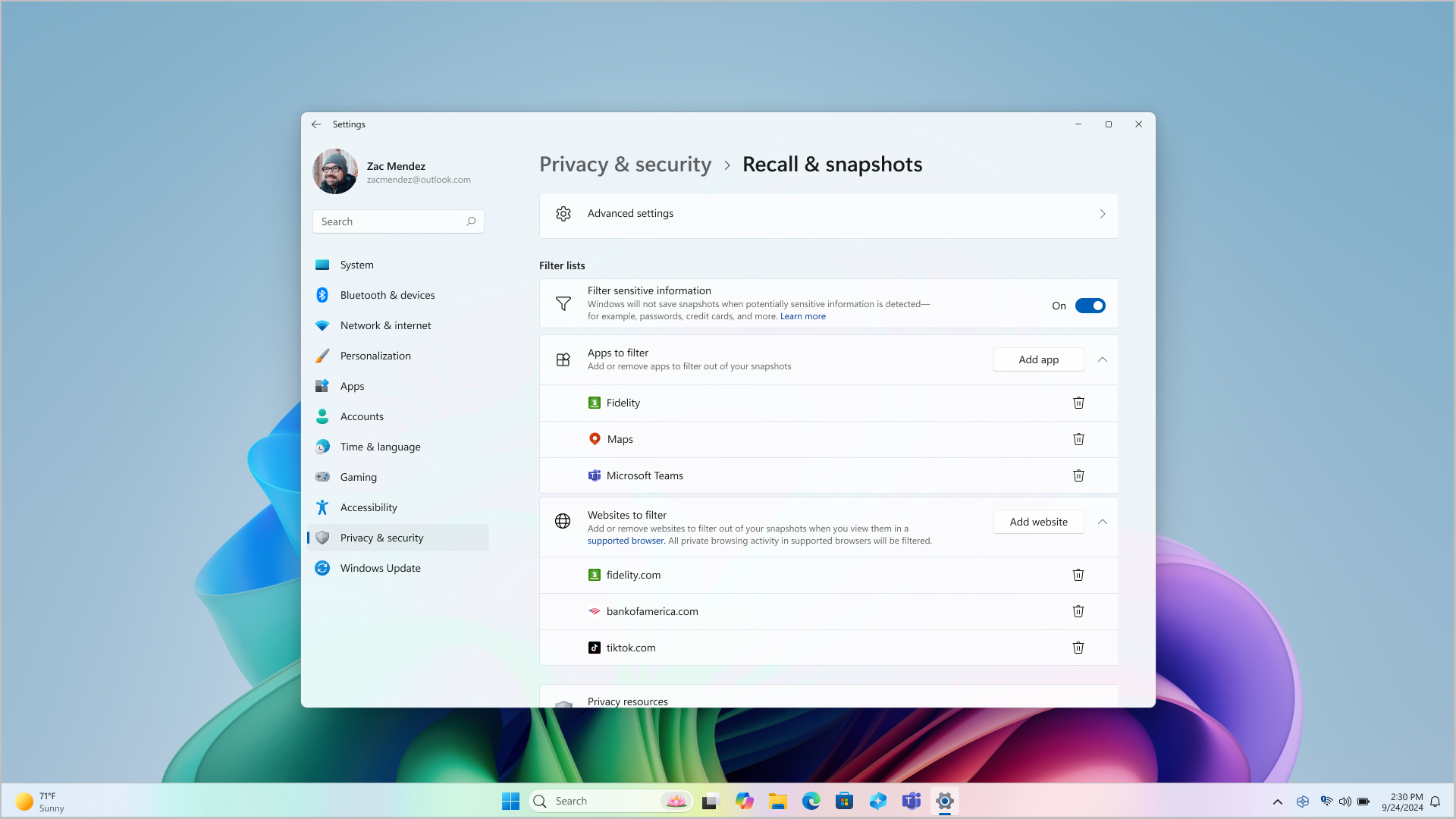The width and height of the screenshot is (1456, 819).
Task: Click the Maps app delete icon
Action: (1078, 438)
